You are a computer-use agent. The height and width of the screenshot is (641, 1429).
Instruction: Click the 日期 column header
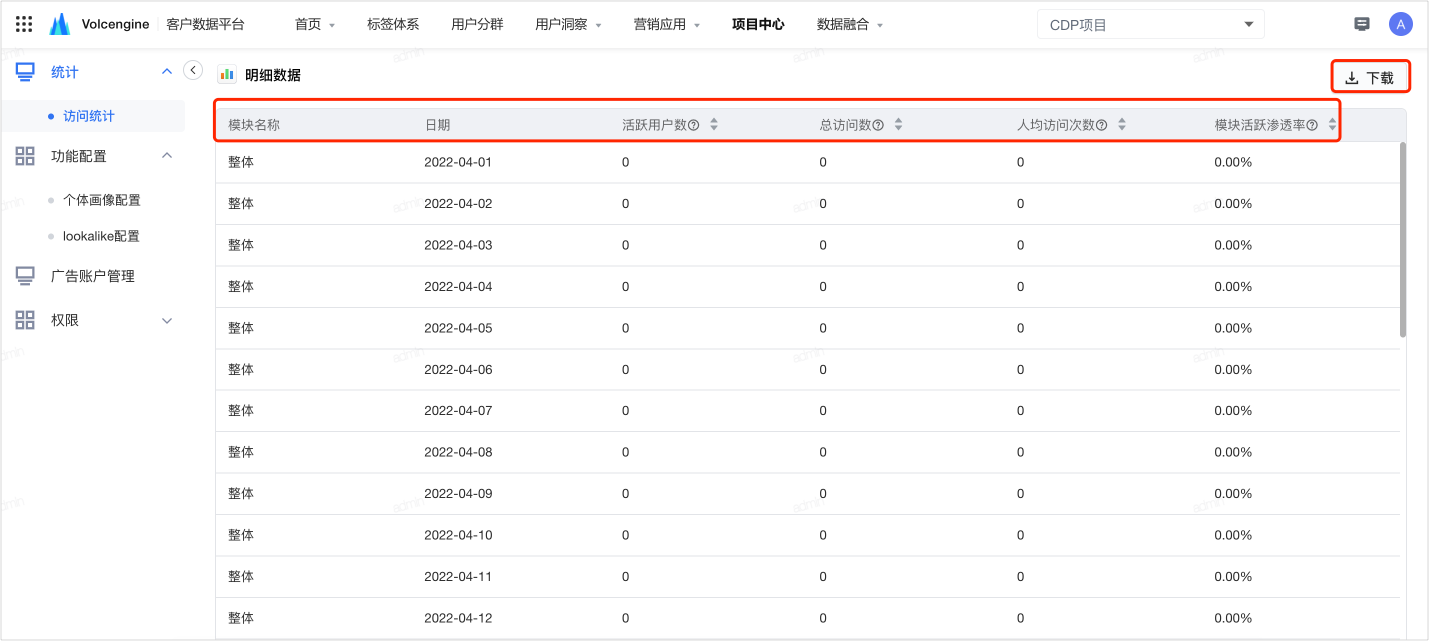pos(437,125)
